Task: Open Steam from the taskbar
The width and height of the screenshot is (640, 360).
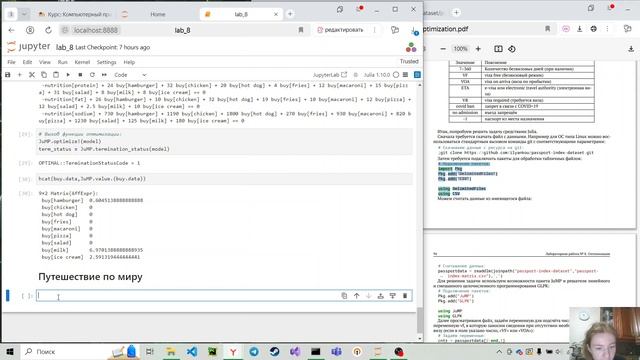Action: [x=274, y=351]
